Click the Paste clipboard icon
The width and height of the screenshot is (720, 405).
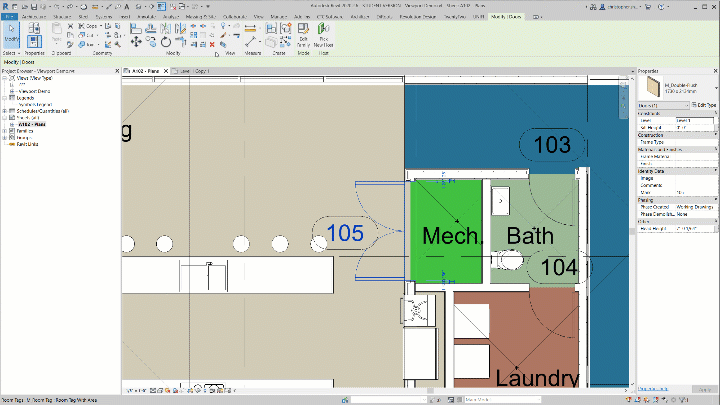pos(56,29)
